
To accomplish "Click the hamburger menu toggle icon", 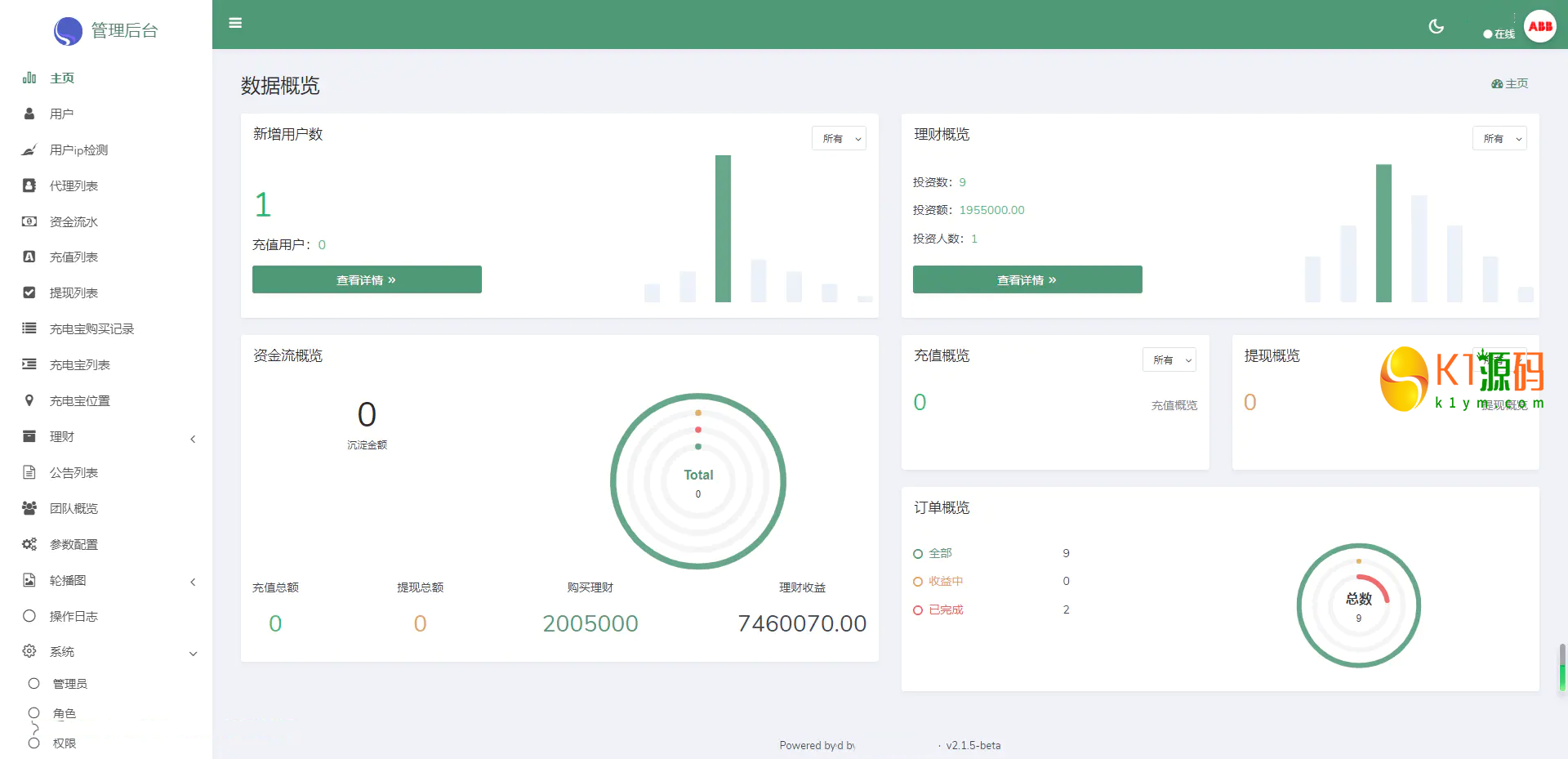I will pyautogui.click(x=235, y=23).
